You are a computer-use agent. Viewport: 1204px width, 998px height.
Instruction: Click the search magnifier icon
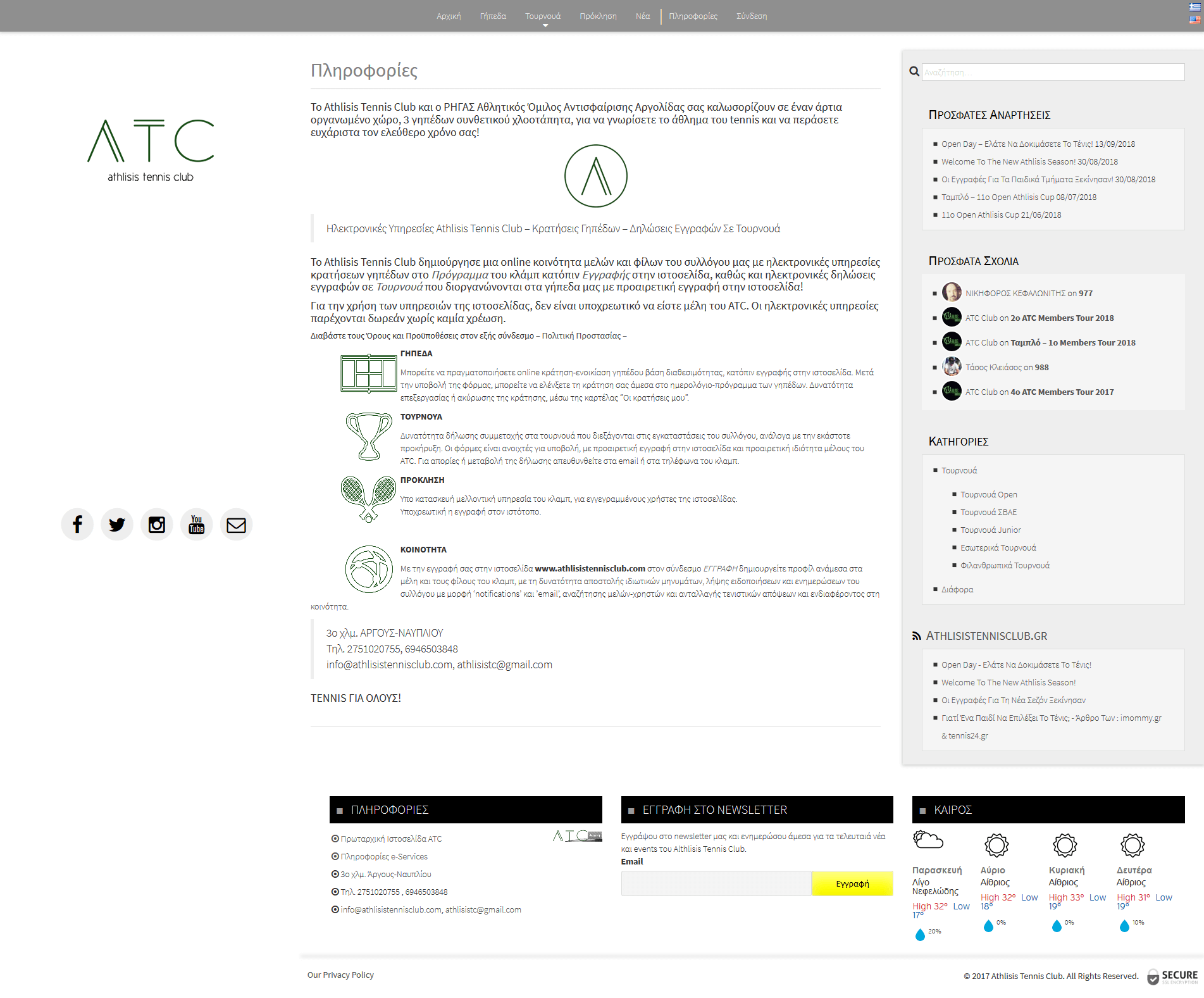point(914,72)
